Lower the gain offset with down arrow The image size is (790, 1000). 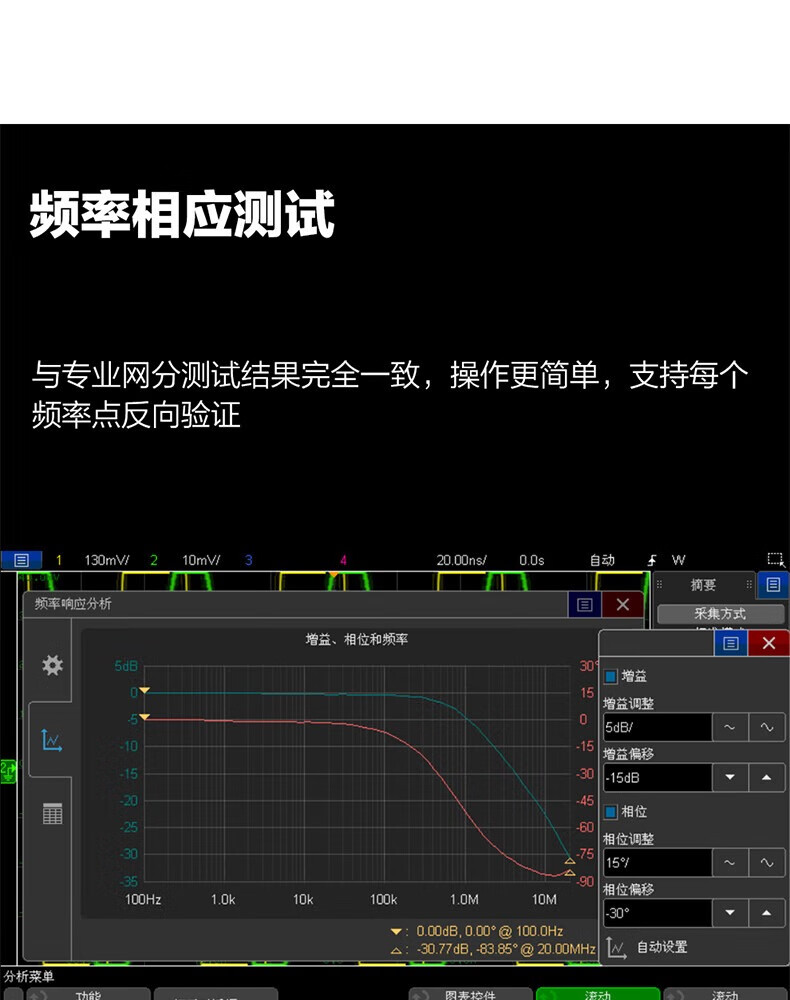730,777
